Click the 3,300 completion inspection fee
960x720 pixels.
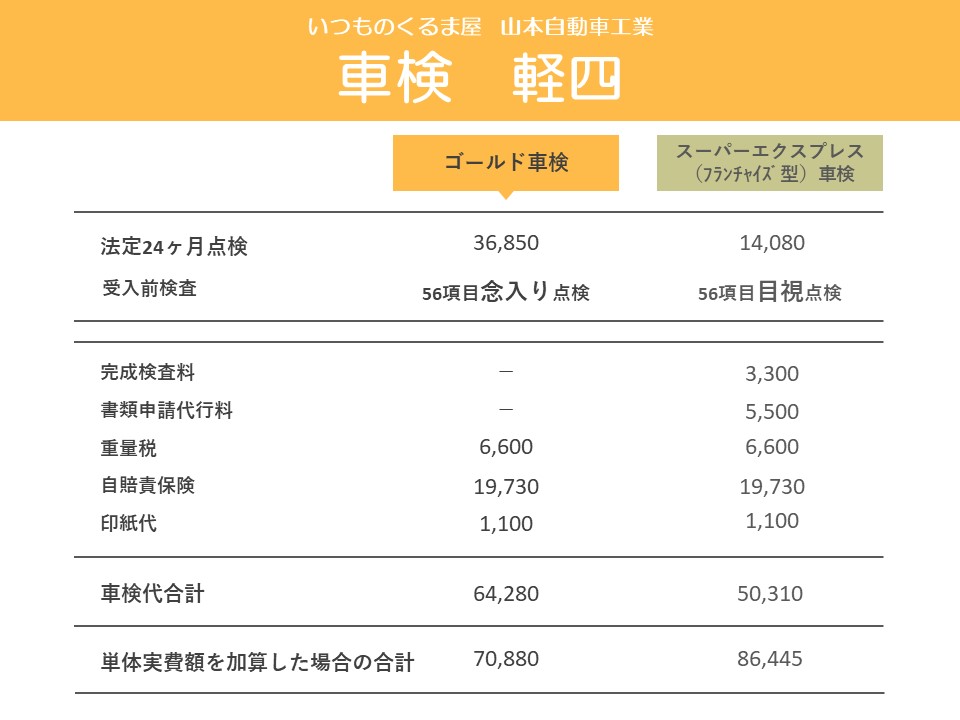(x=772, y=373)
